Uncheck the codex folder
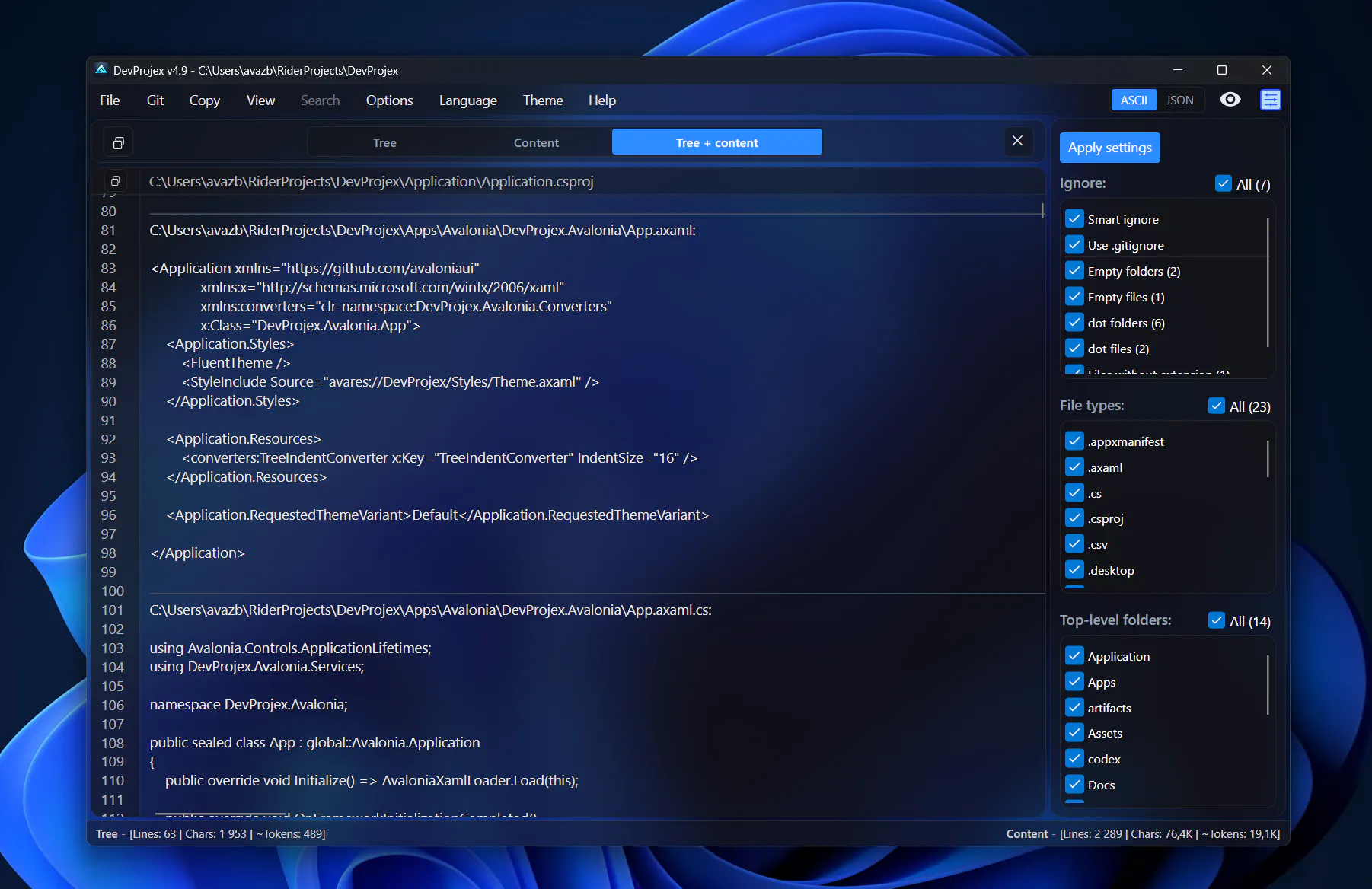Screen dimensions: 1372x889 pos(1074,759)
